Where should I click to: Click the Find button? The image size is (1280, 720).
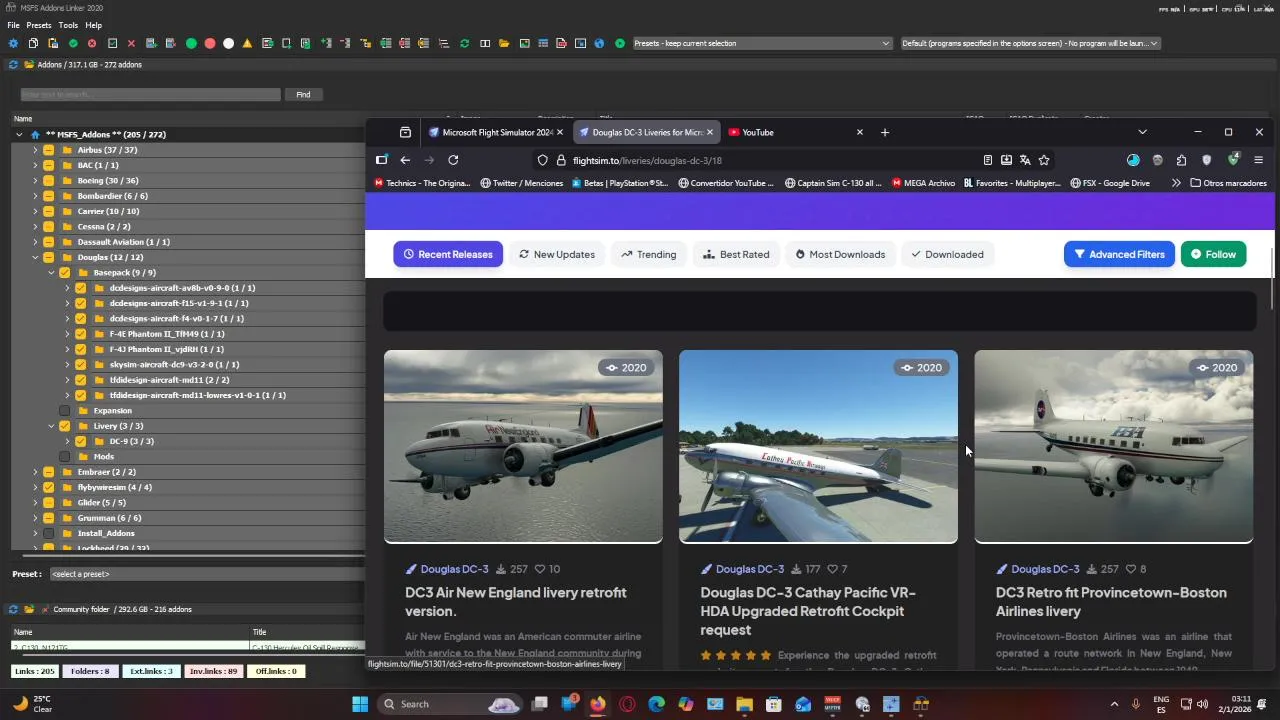(303, 94)
